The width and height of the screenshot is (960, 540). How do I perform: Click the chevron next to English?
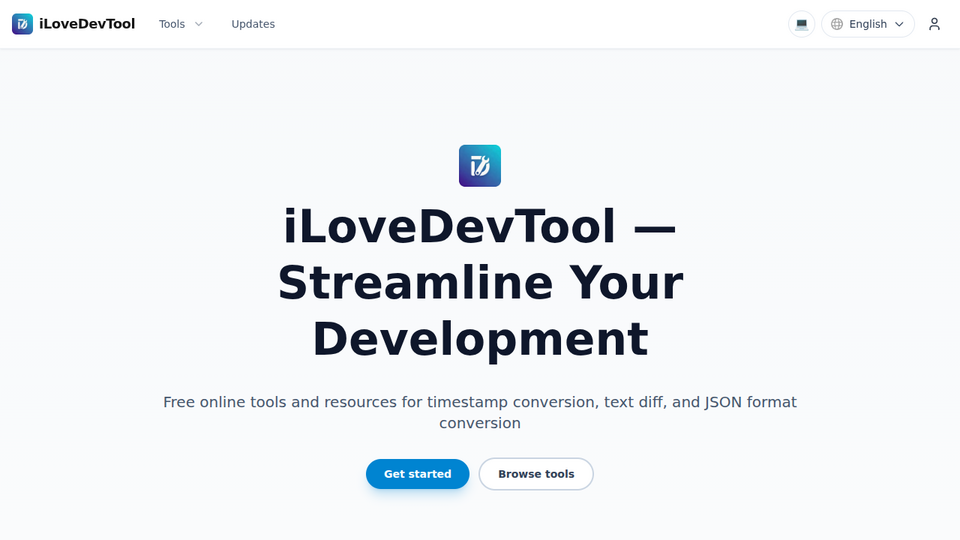coord(899,24)
